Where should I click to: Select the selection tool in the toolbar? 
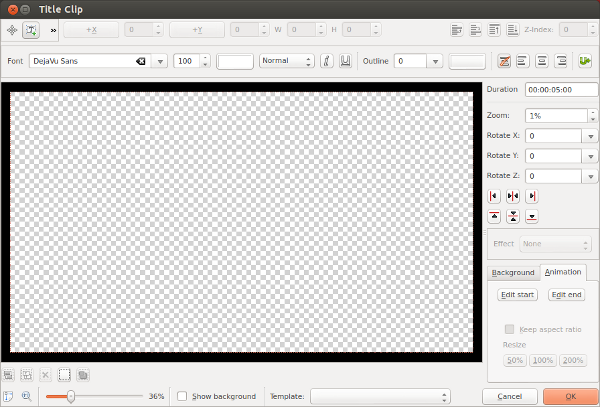[12, 30]
